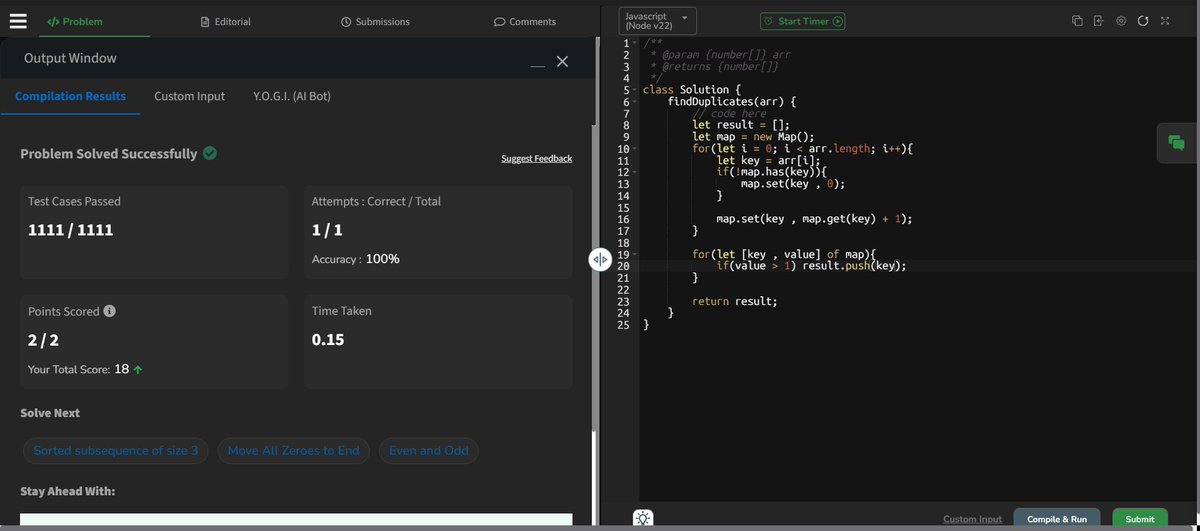The image size is (1200, 531).
Task: Collapse for loop fold at line 10
Action: (635, 149)
